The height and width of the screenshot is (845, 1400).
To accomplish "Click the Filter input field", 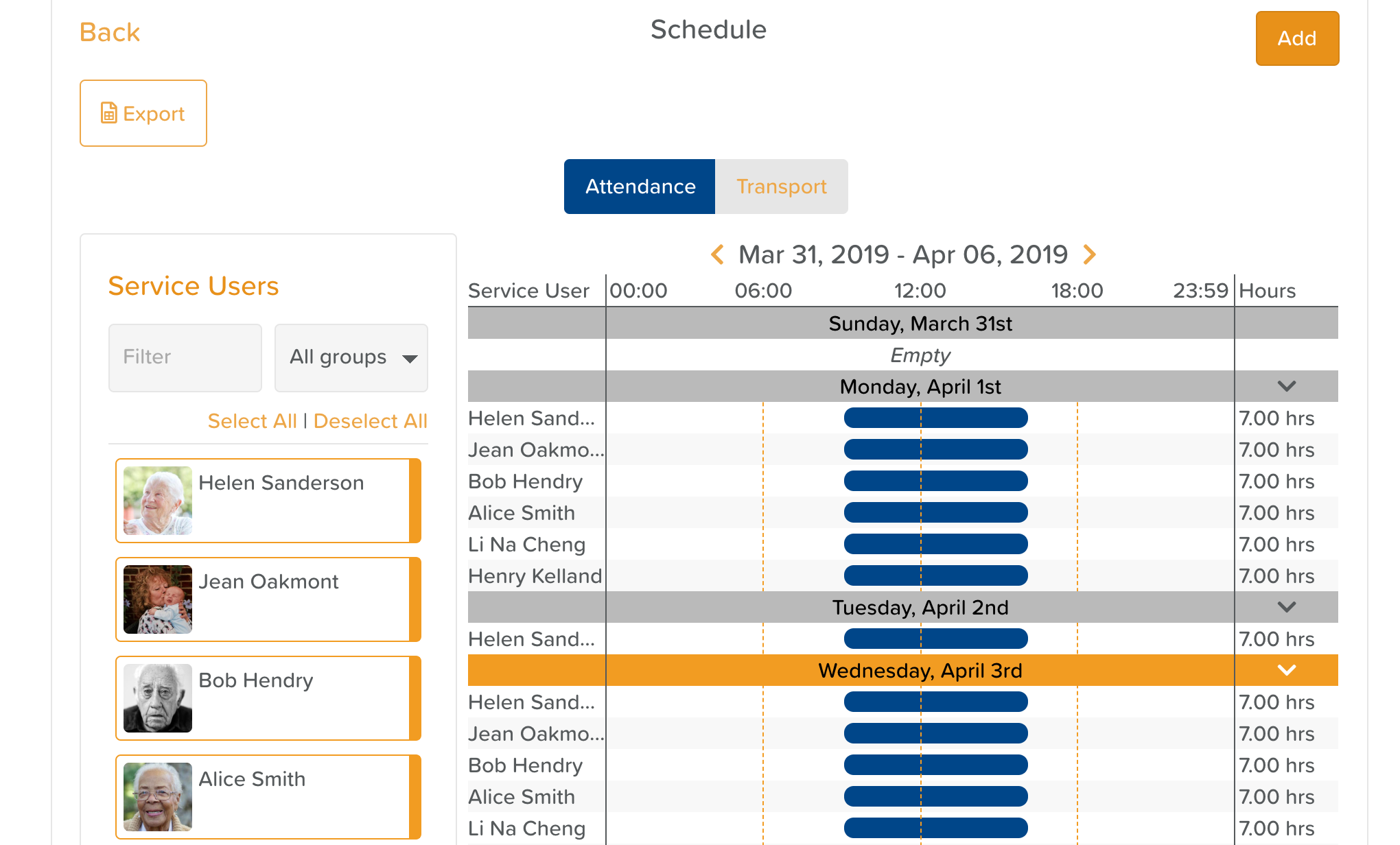I will [185, 358].
